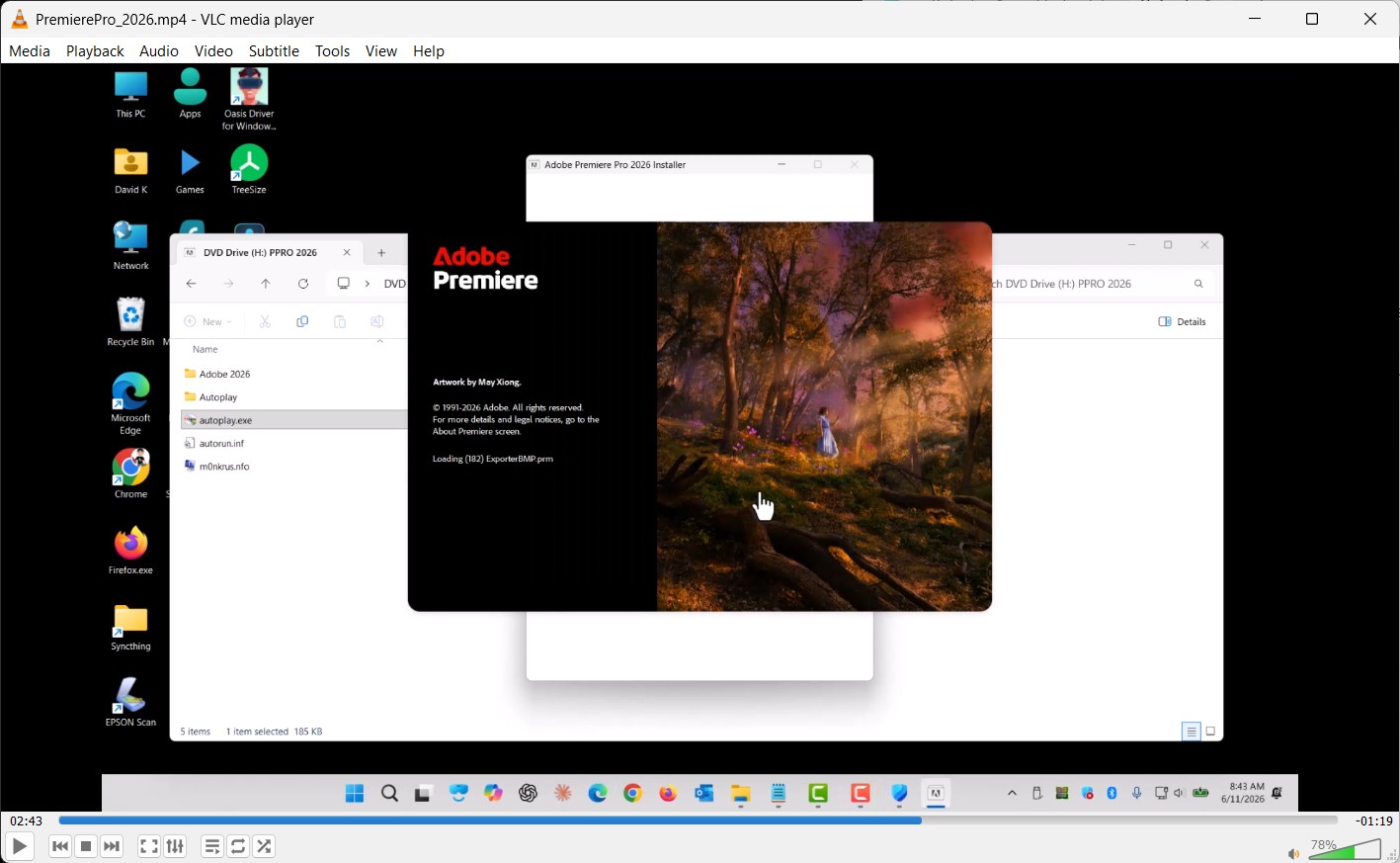Click the VLC cone icon in the title bar
This screenshot has width=1400, height=863.
point(19,19)
